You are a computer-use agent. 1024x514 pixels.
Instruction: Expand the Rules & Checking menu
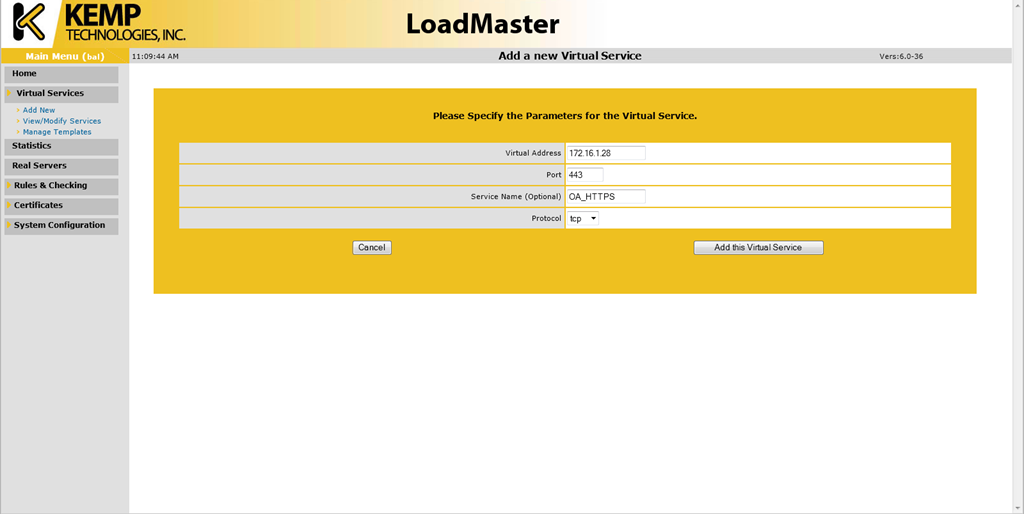click(61, 185)
